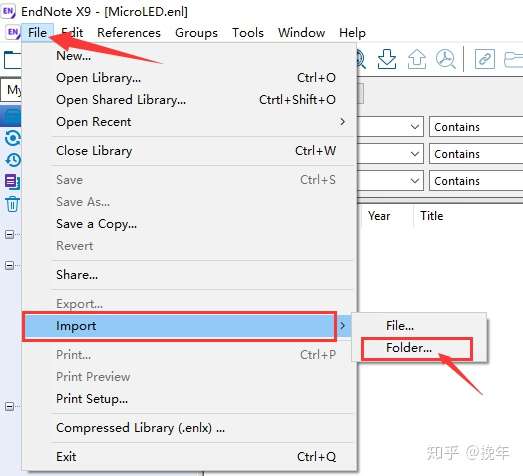The height and width of the screenshot is (476, 523).
Task: Open the third search field dropdown
Action: pyautogui.click(x=415, y=181)
